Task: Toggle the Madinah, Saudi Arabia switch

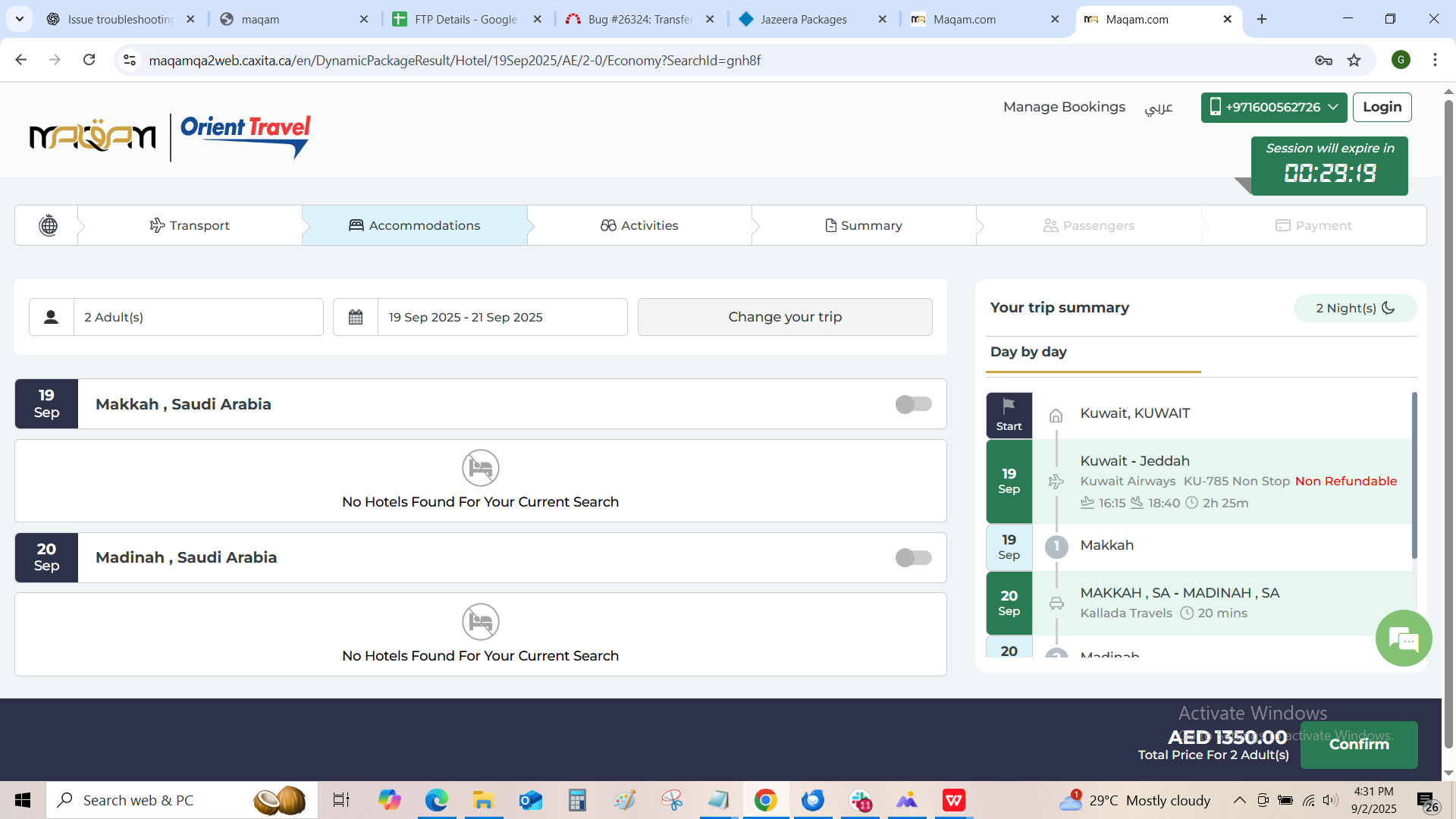Action: click(x=913, y=558)
